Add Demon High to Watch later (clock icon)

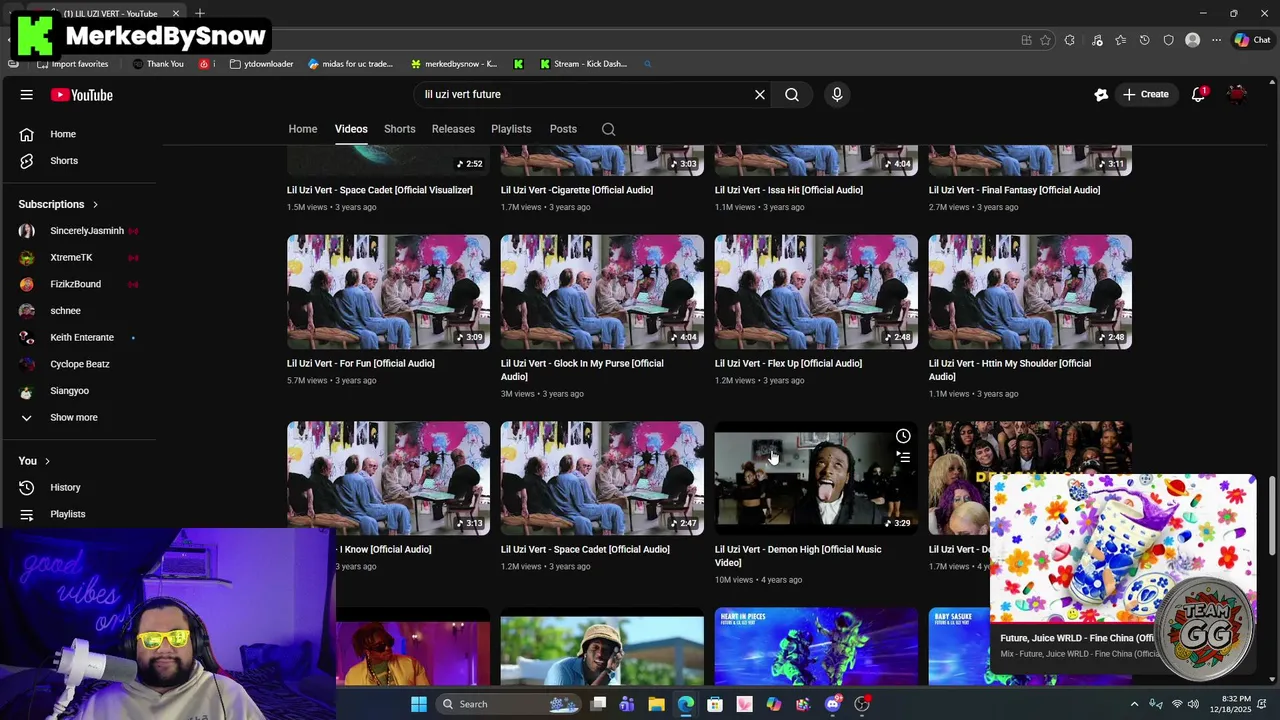pos(903,436)
